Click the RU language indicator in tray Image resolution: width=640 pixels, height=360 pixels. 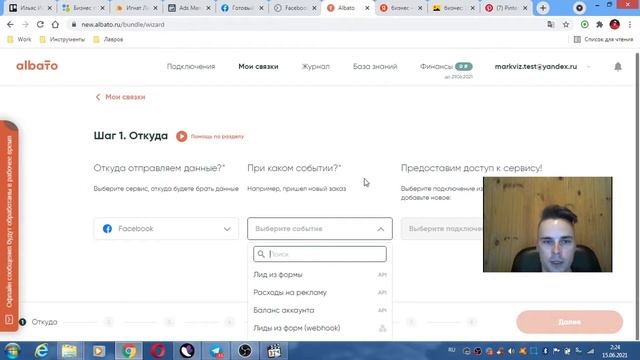[451, 350]
